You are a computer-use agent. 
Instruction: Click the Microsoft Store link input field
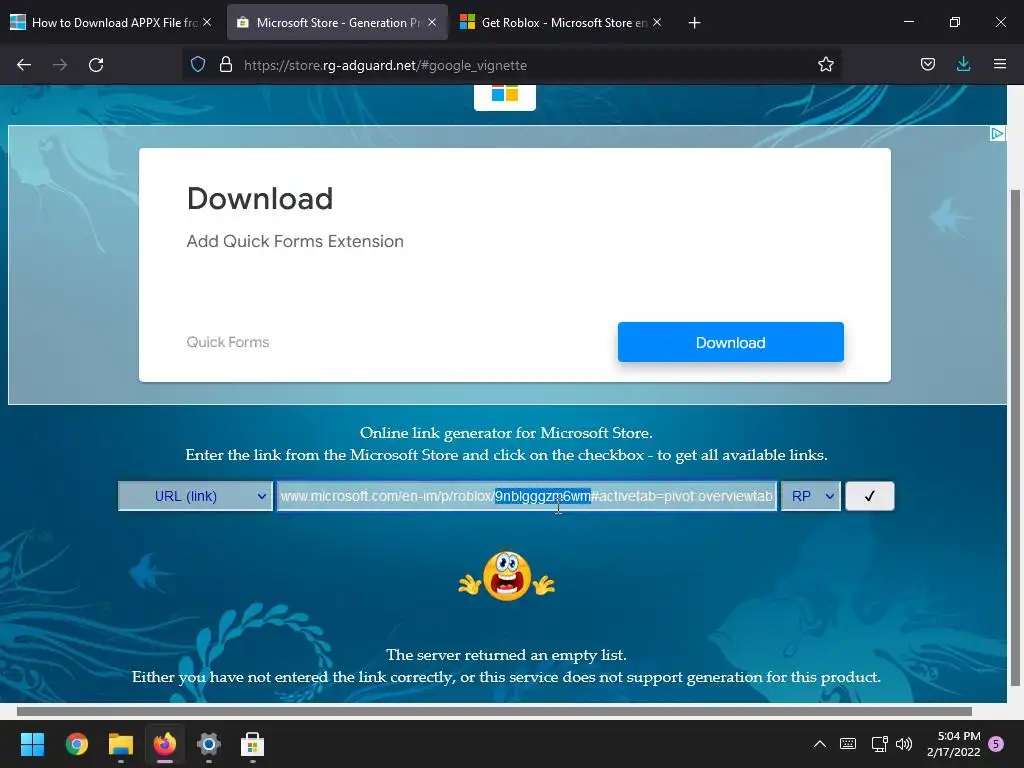[x=526, y=496]
